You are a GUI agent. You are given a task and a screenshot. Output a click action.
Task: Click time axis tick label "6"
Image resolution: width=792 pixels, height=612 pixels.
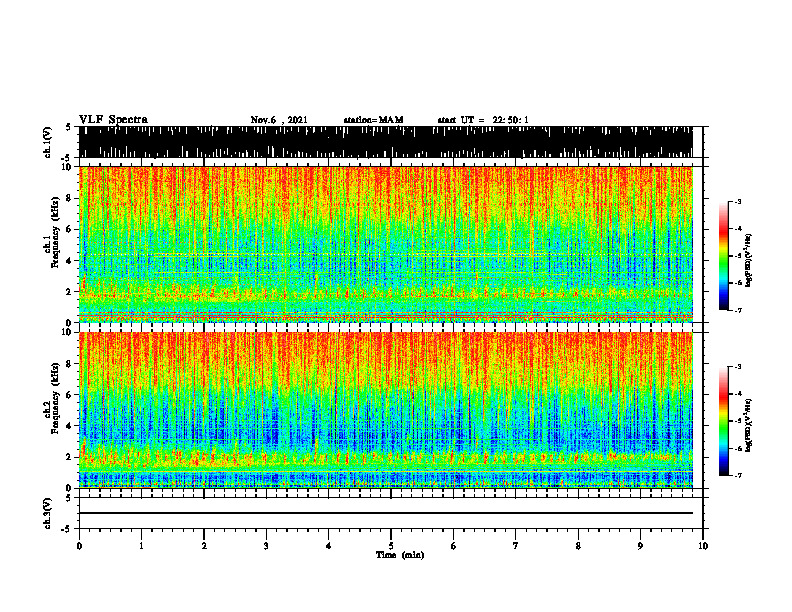(454, 546)
